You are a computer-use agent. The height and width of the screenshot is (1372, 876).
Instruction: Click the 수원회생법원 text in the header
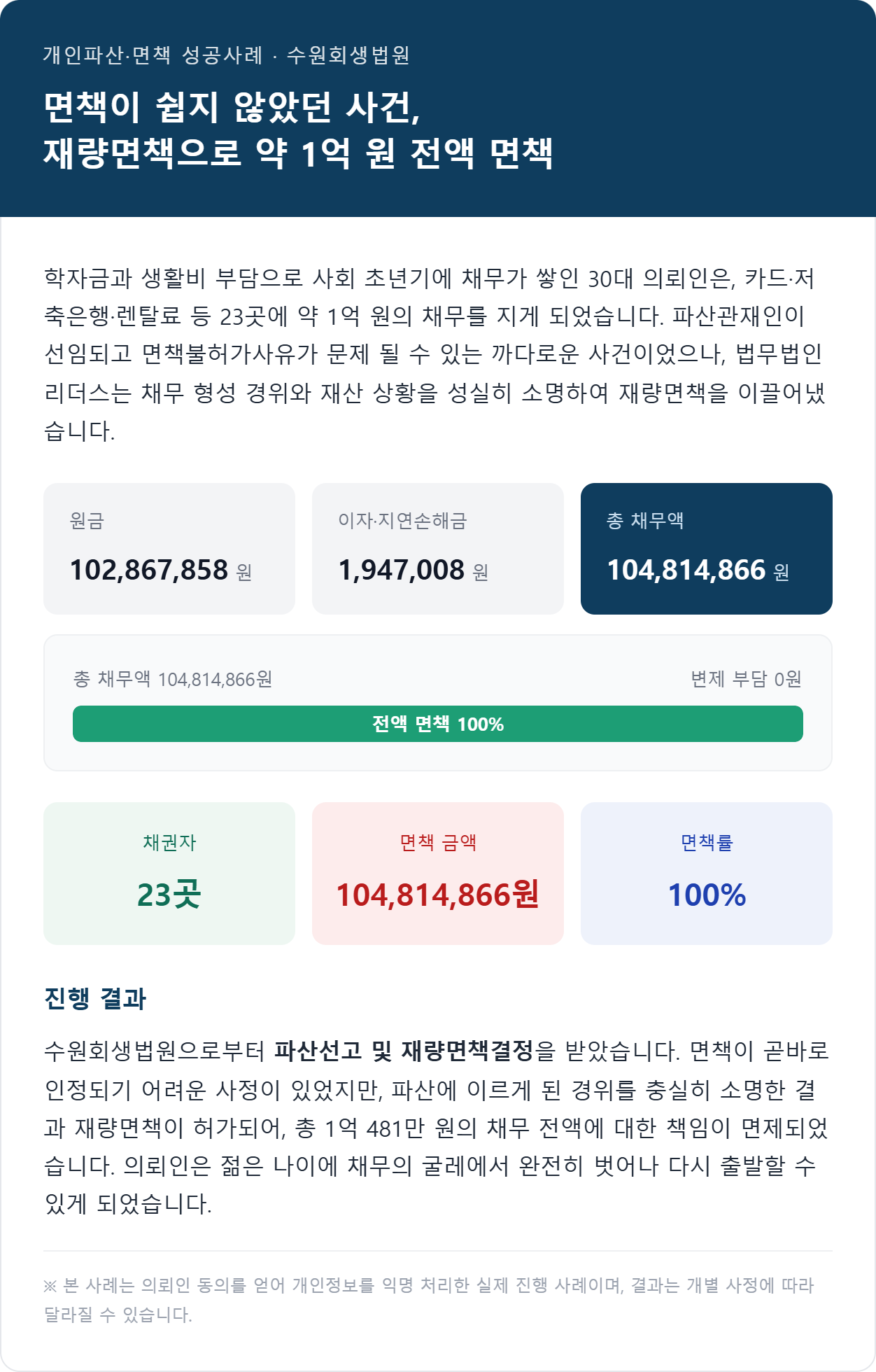[348, 55]
